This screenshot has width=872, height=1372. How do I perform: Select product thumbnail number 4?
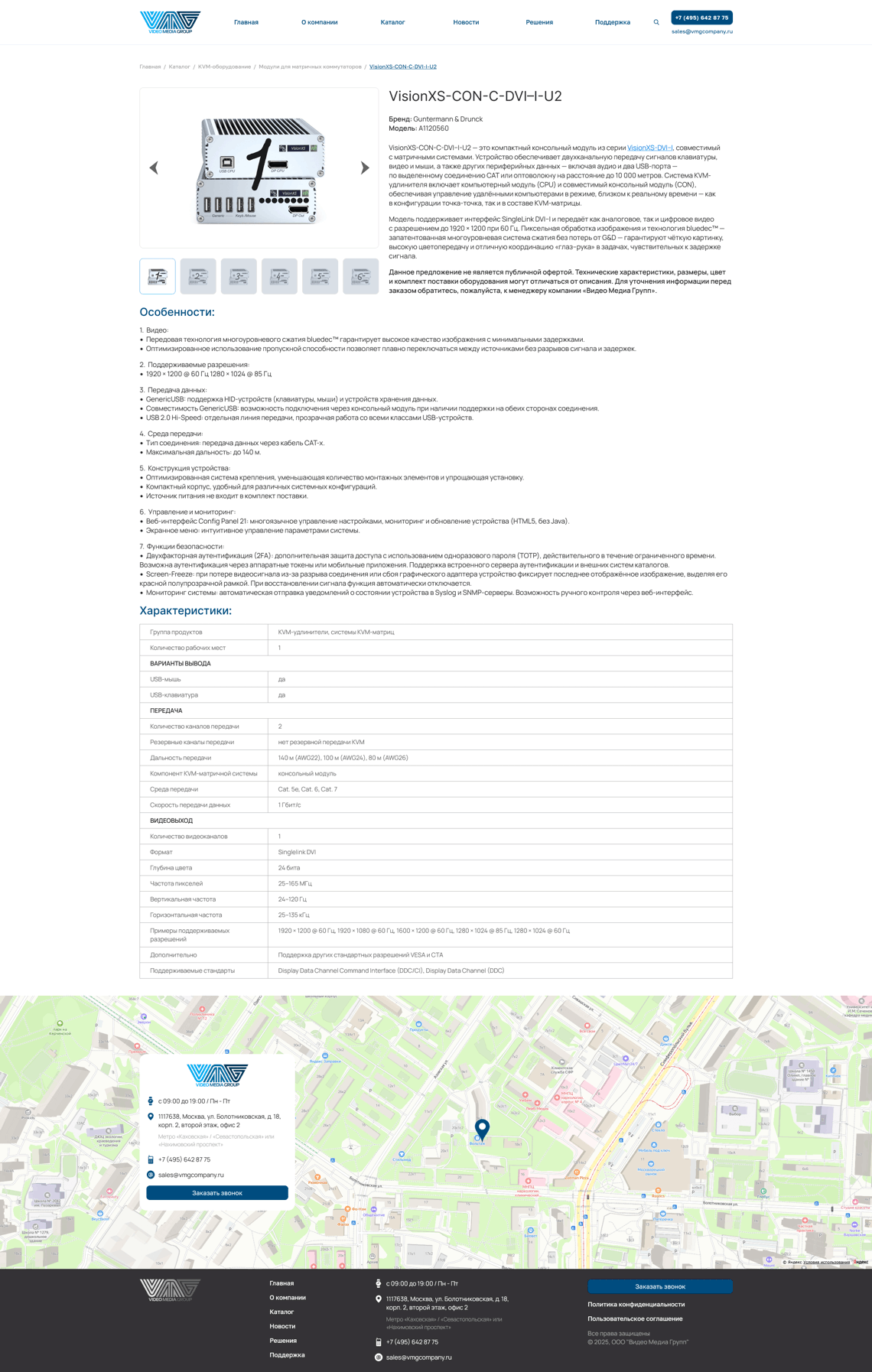(x=279, y=277)
